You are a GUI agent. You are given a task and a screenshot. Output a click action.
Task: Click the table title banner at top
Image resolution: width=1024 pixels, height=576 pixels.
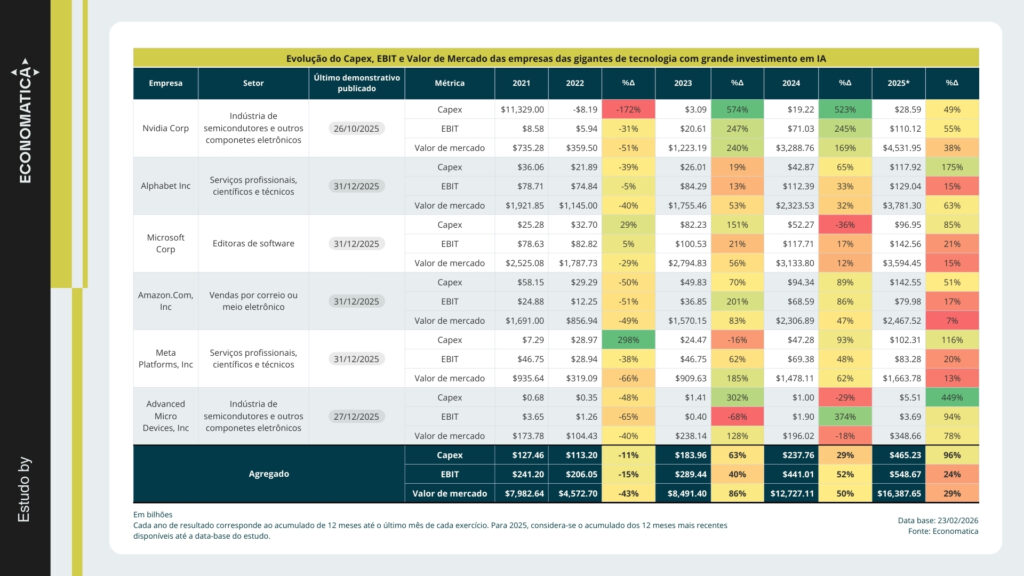[x=555, y=58]
